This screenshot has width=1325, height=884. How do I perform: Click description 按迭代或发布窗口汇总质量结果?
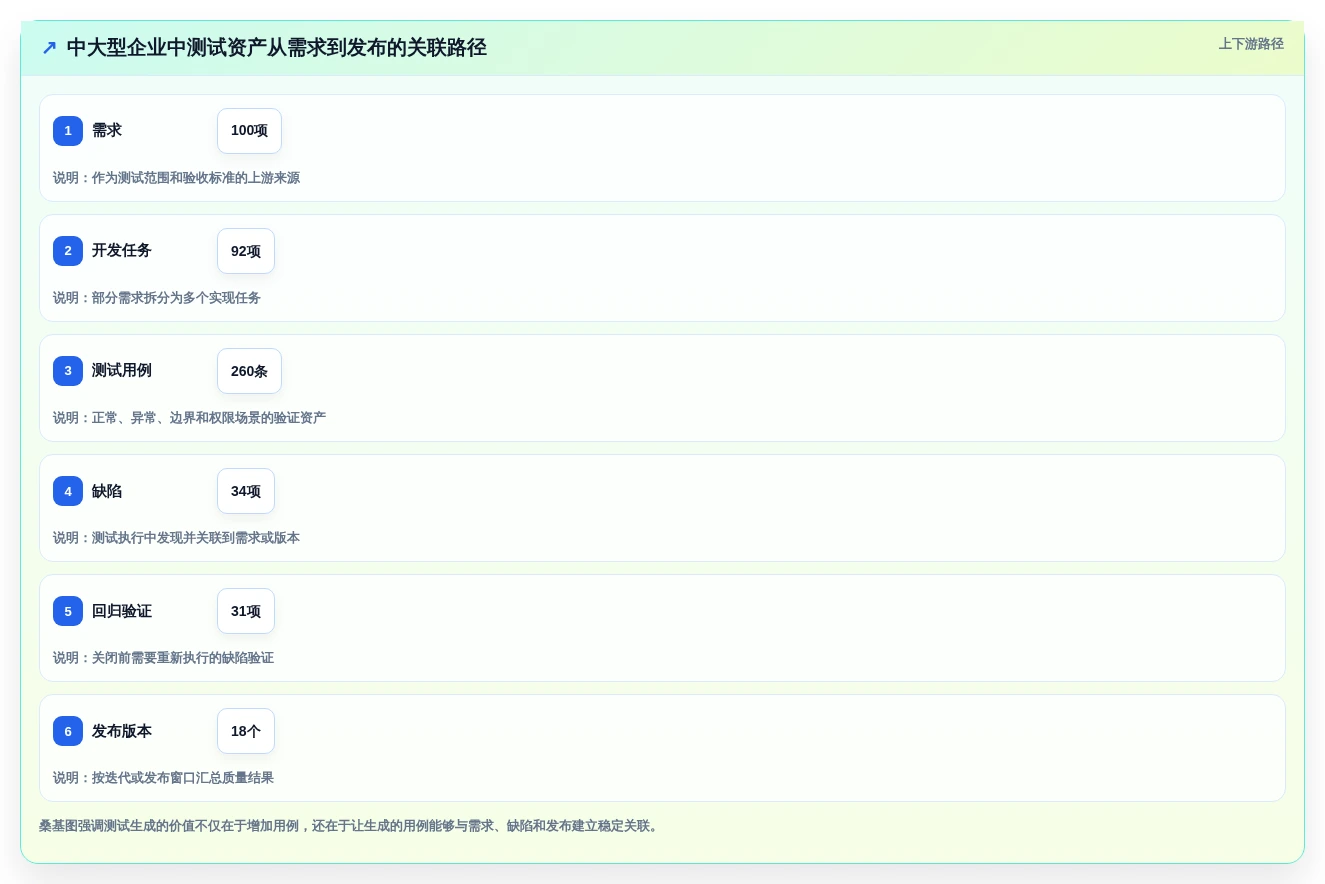coord(183,778)
